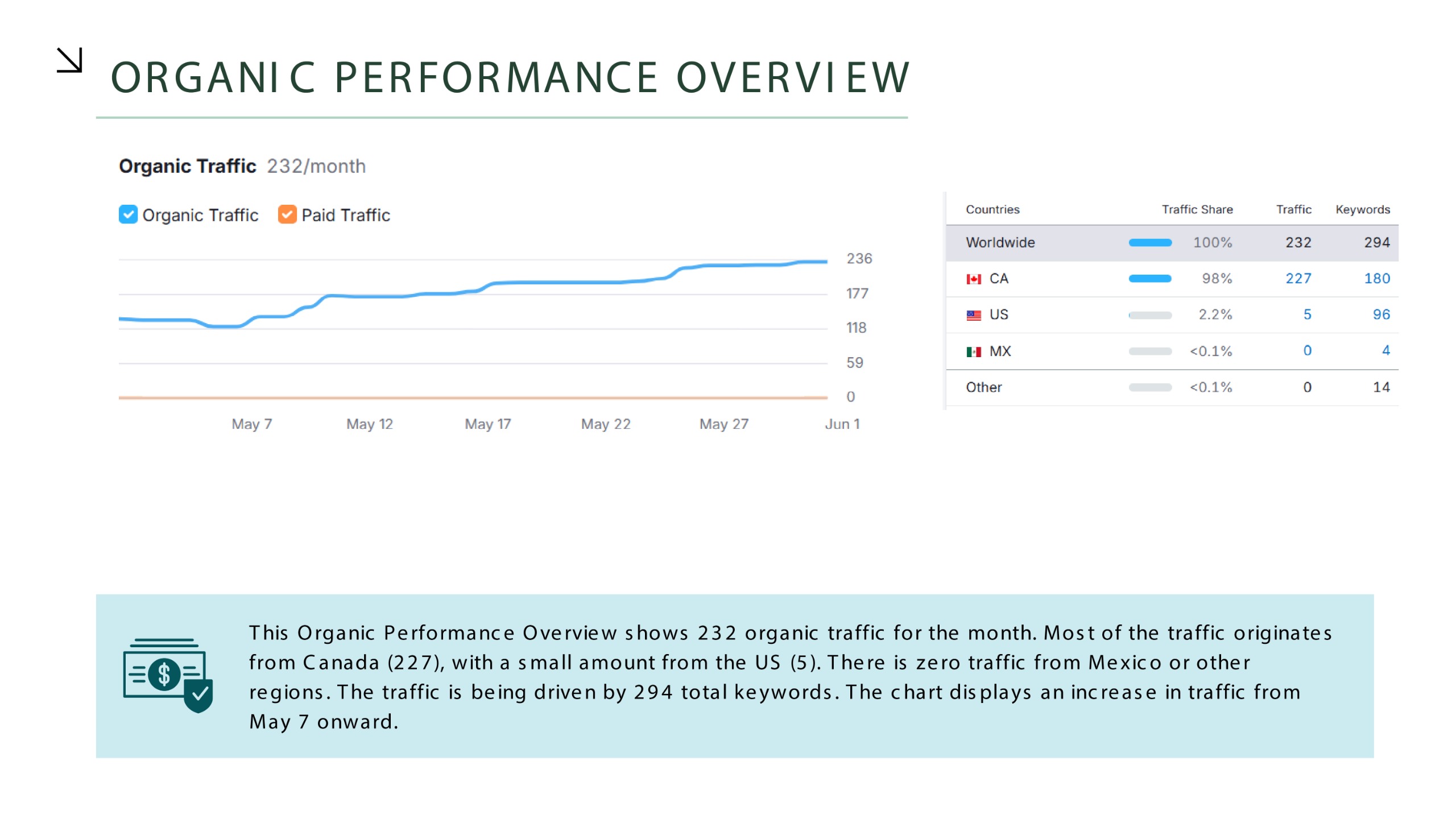
Task: Click the Keywords column header
Action: pos(1362,209)
